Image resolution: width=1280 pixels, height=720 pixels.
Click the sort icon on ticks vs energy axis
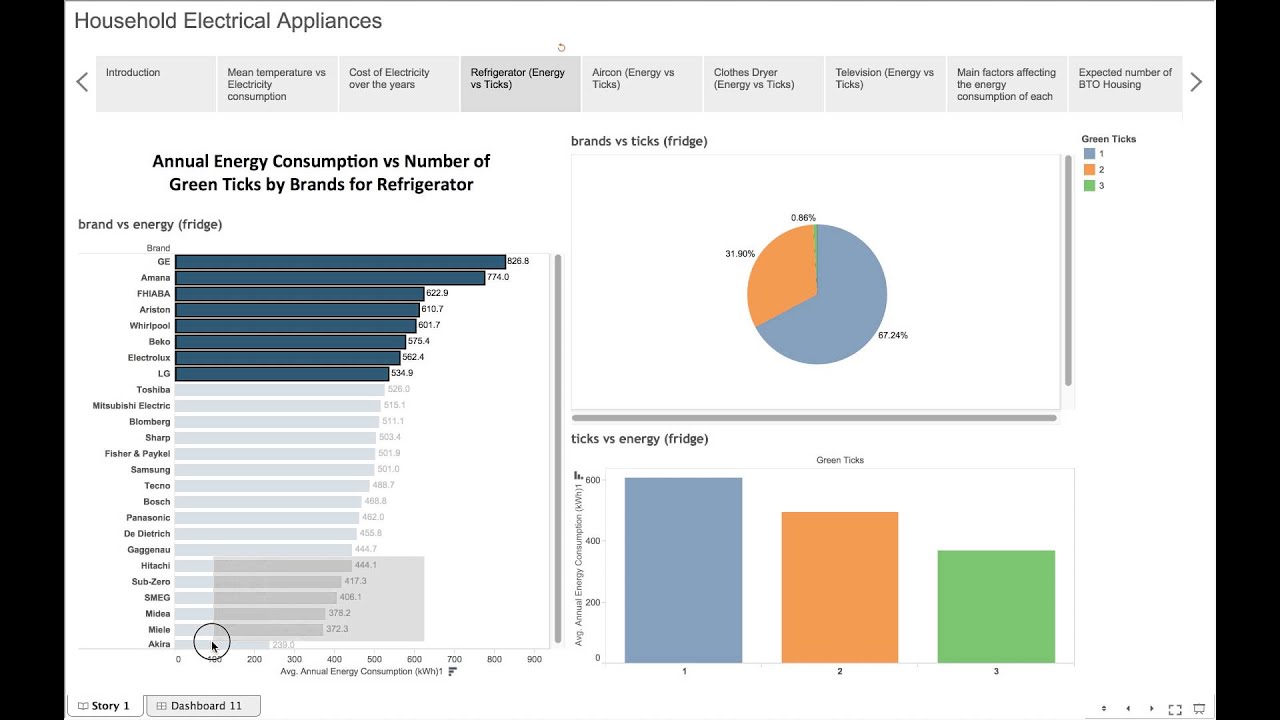click(x=577, y=476)
